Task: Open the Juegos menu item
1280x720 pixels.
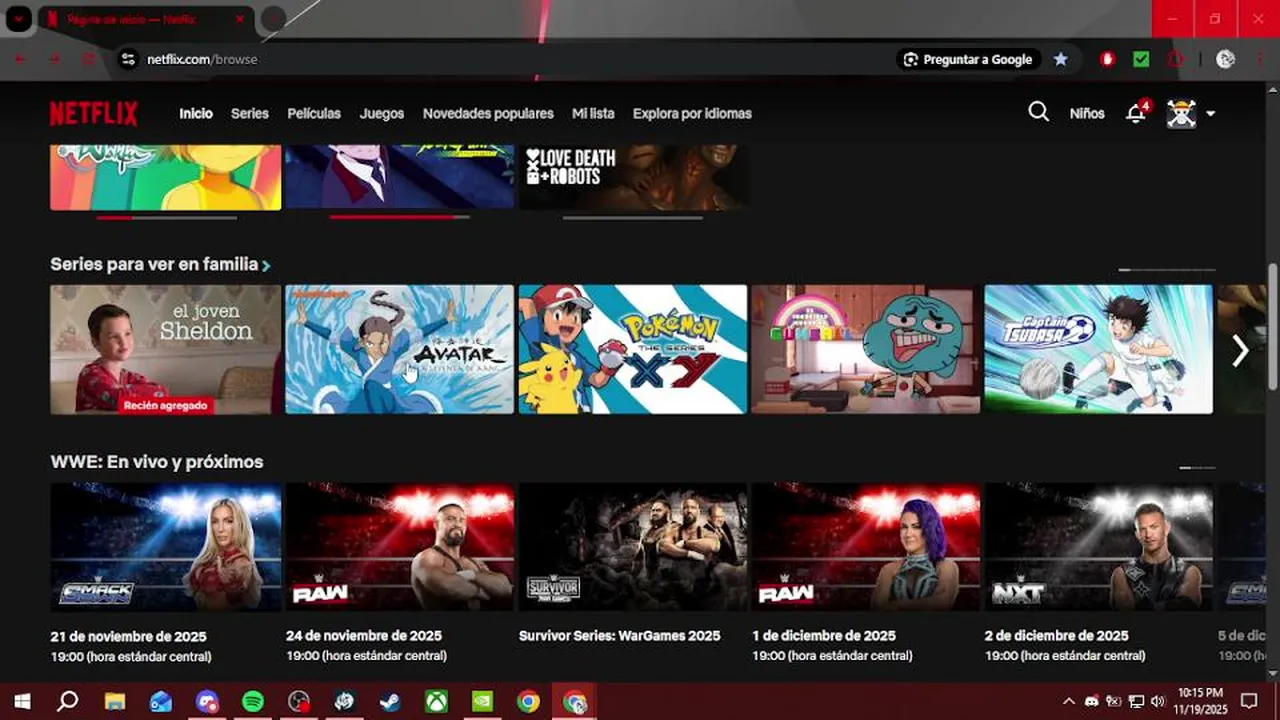Action: point(382,113)
